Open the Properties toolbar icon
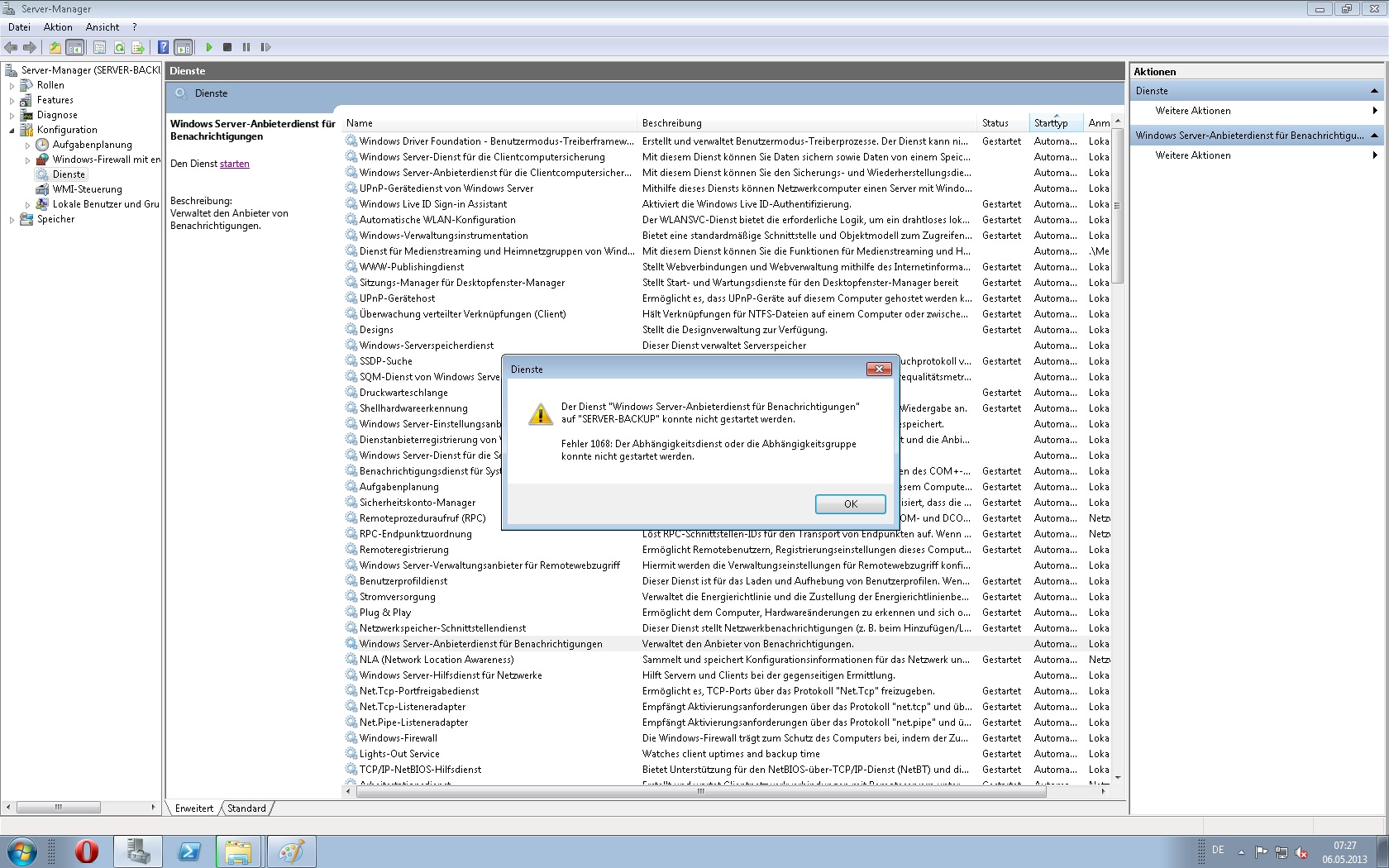This screenshot has height=868, width=1389. [100, 47]
